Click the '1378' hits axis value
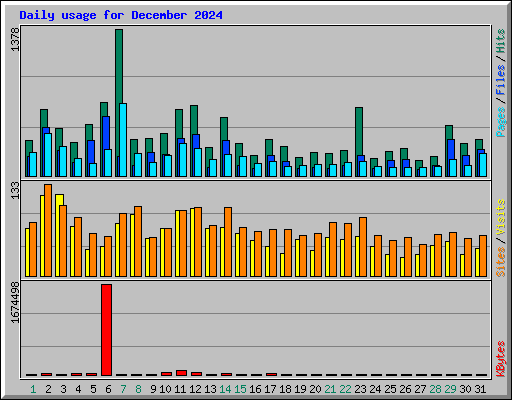The height and width of the screenshot is (400, 512). pos(15,40)
